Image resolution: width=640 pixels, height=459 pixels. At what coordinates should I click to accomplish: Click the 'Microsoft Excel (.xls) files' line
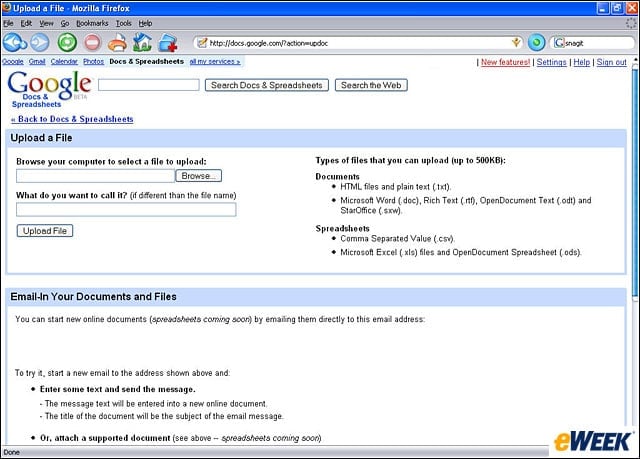pos(460,253)
